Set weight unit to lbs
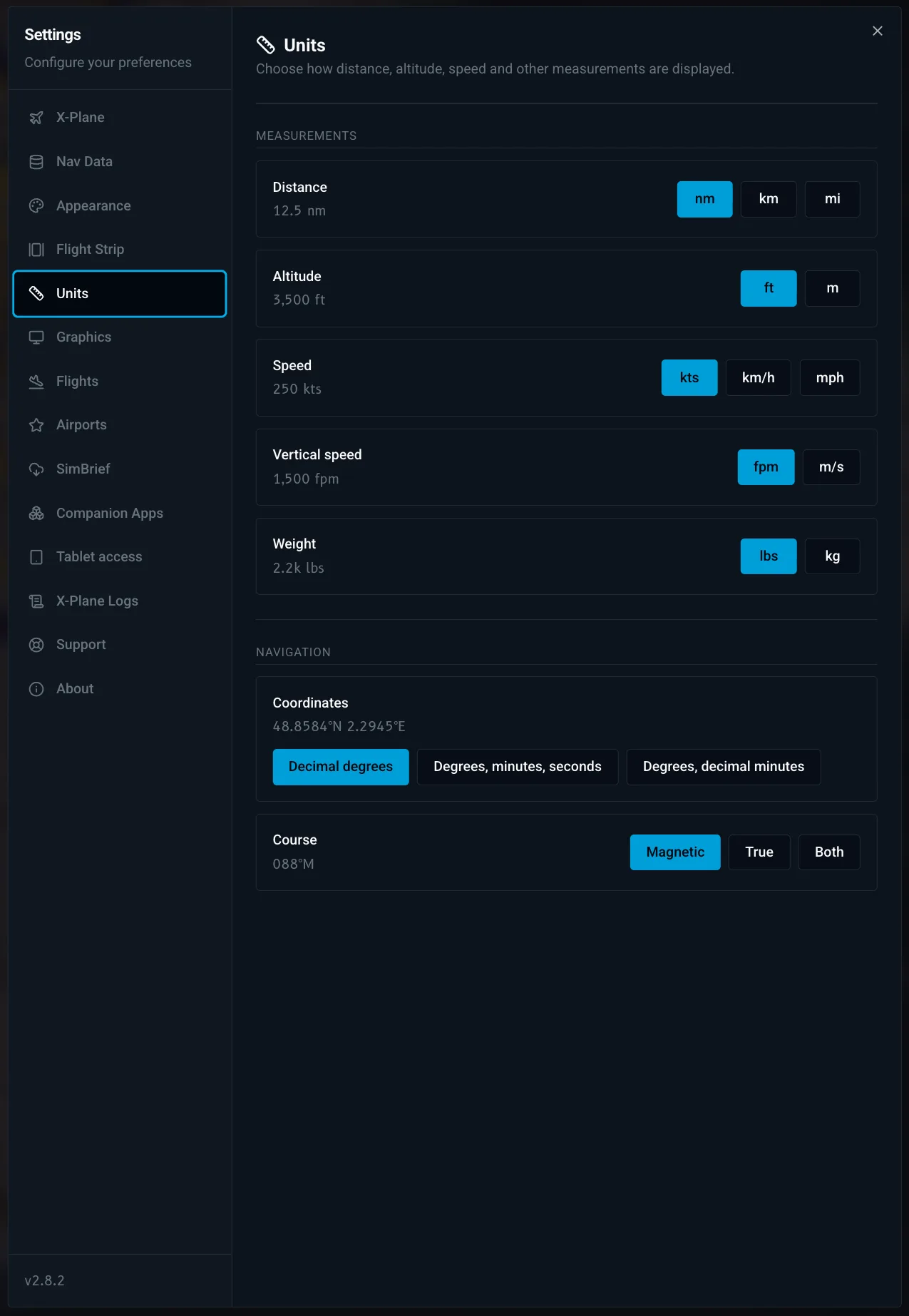 click(x=769, y=556)
